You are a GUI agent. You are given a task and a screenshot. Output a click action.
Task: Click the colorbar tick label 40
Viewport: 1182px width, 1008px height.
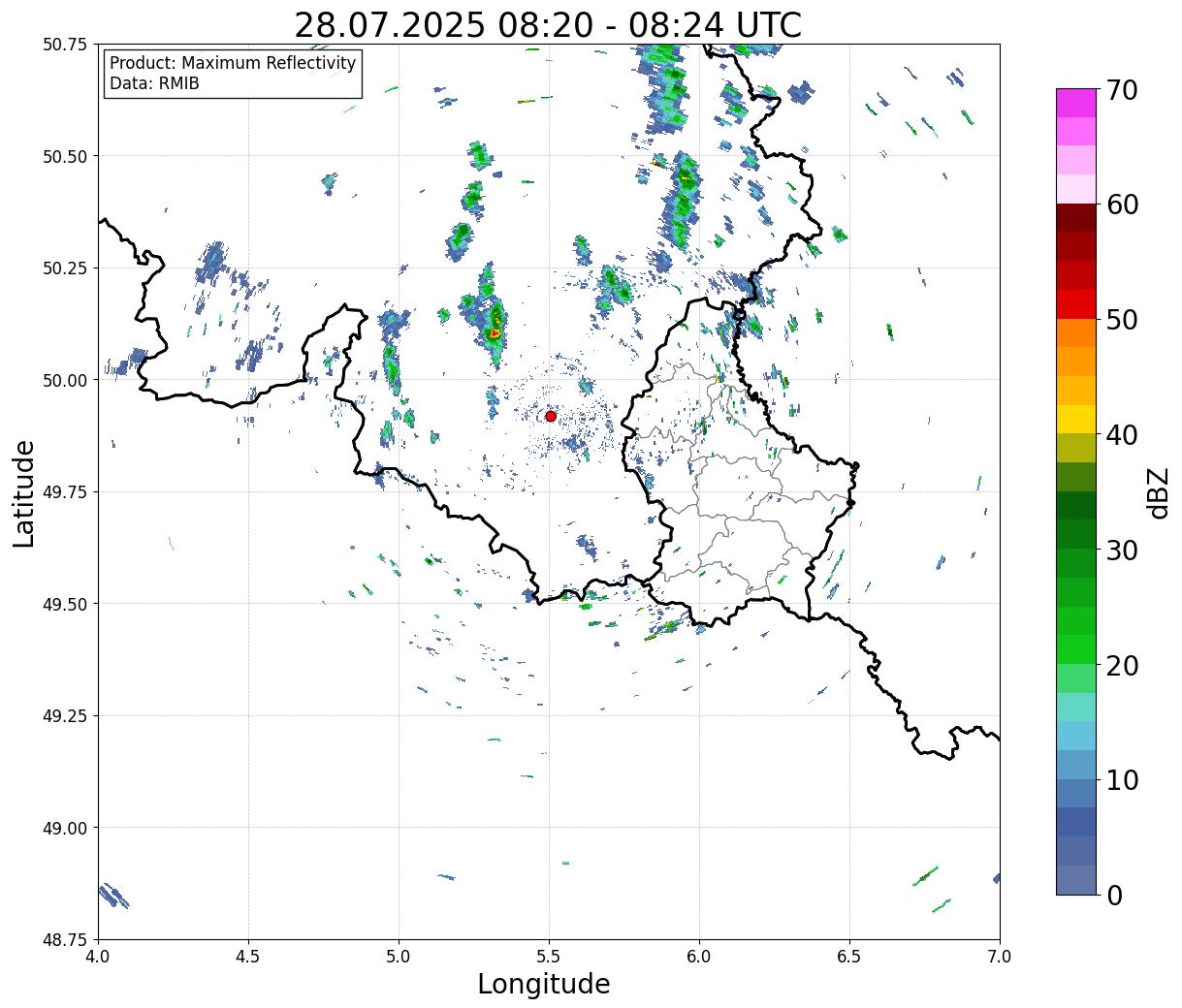coord(1121,435)
